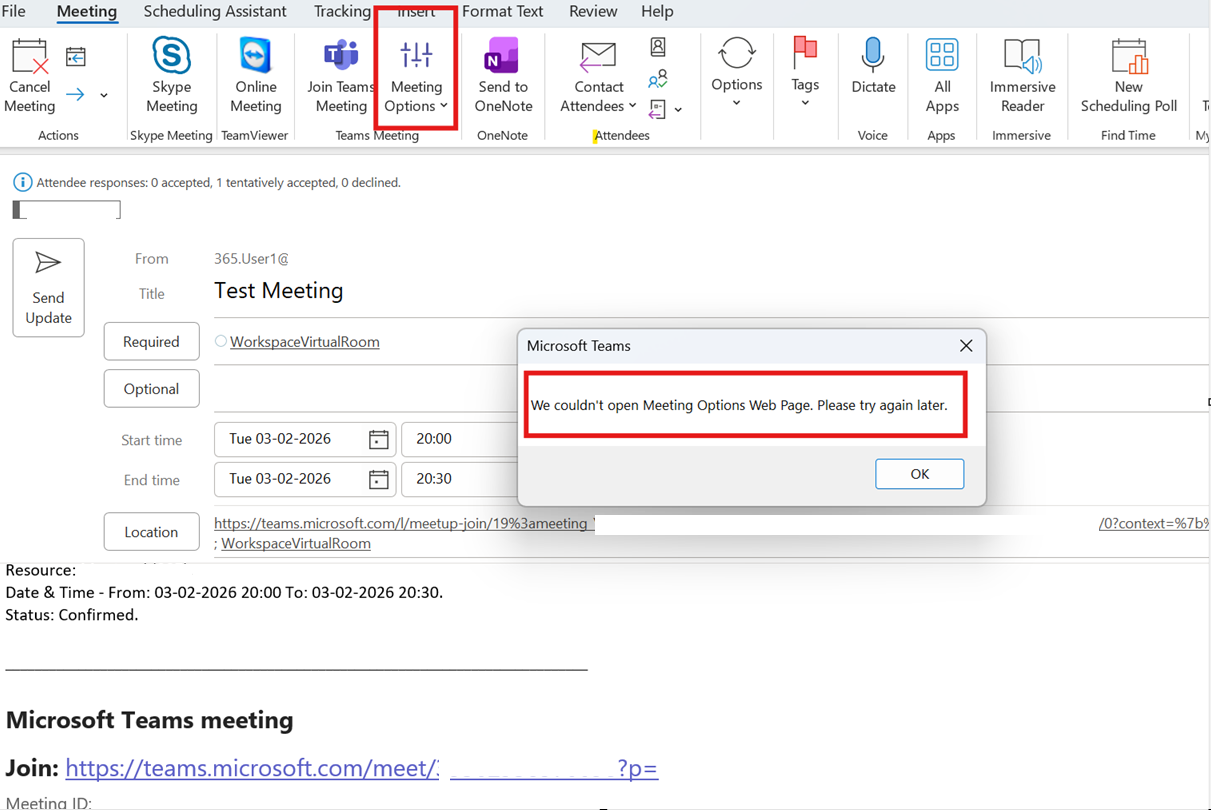The width and height of the screenshot is (1211, 810).
Task: Expand the Tags dropdown chevron
Action: click(805, 103)
